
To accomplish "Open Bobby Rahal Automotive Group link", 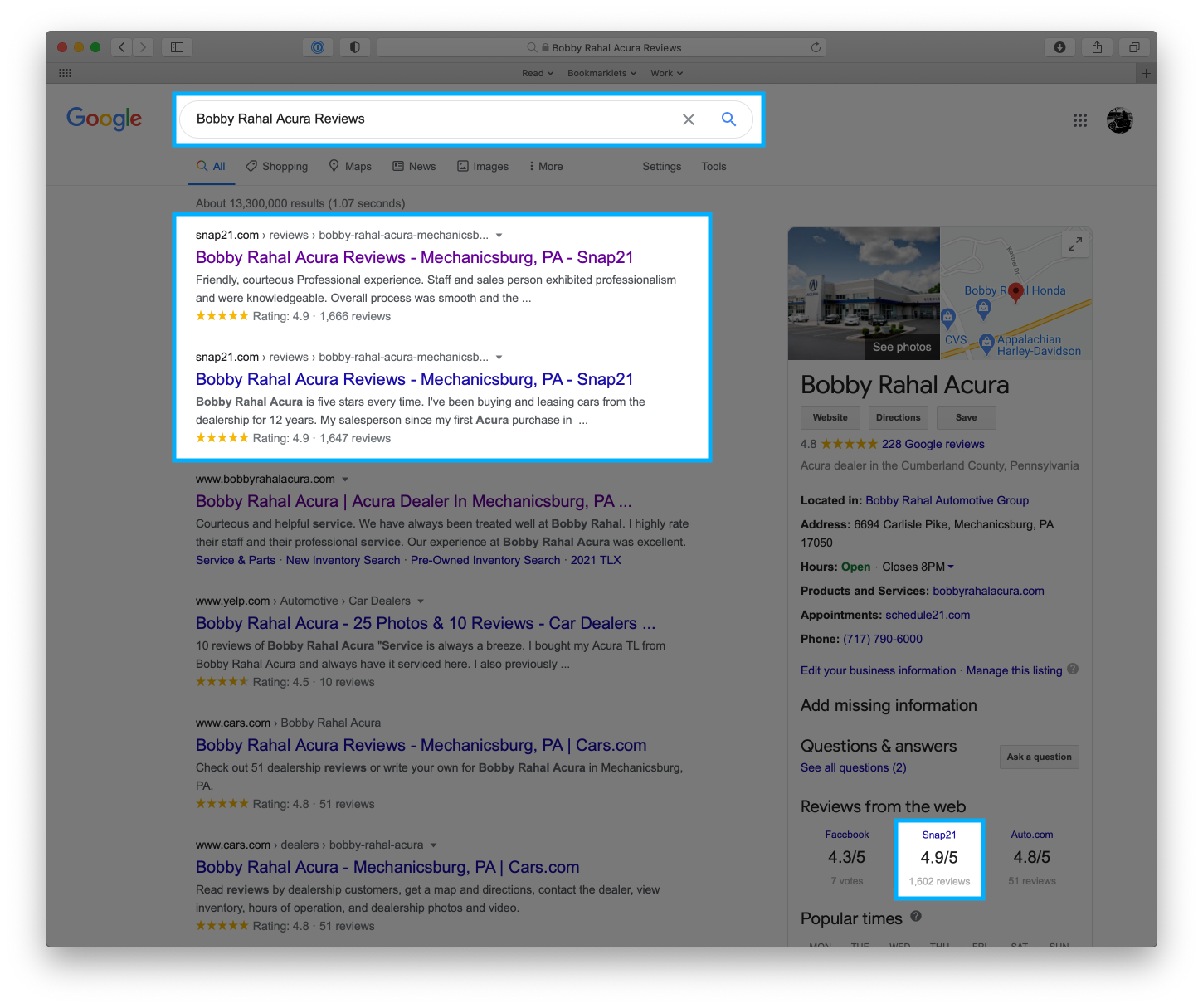I will [x=947, y=500].
